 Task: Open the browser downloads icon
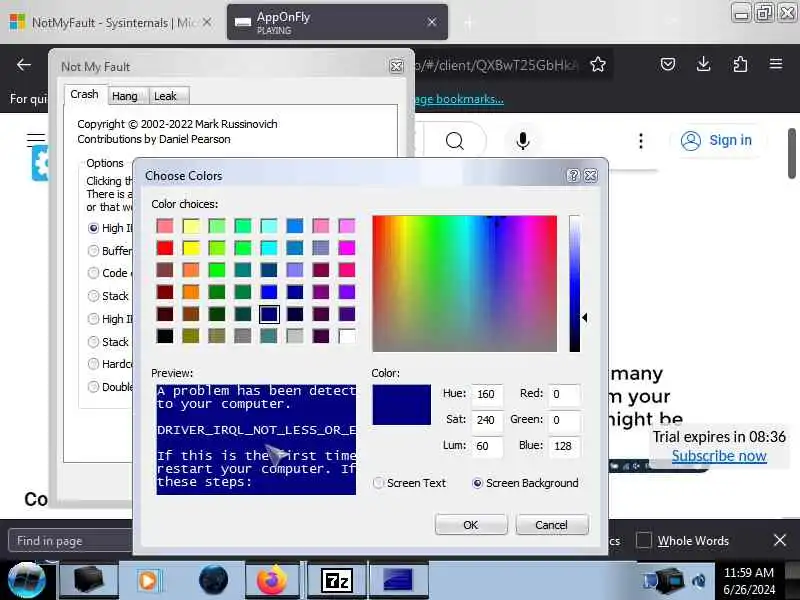(x=704, y=64)
